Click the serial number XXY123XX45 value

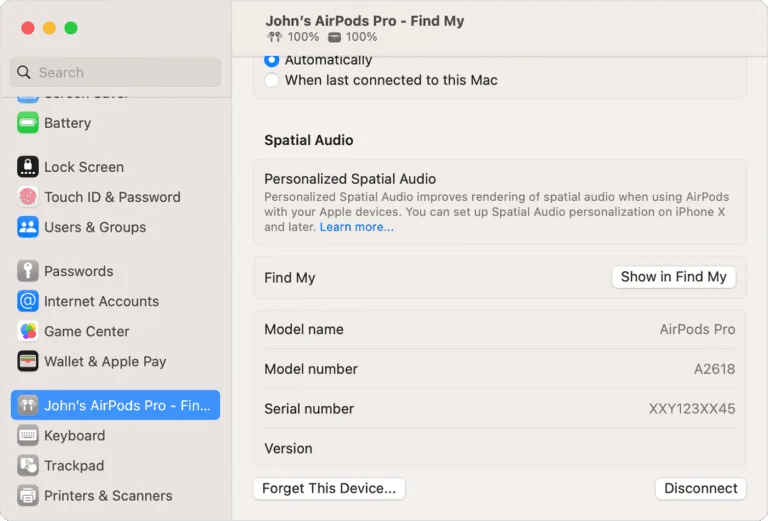click(x=691, y=409)
